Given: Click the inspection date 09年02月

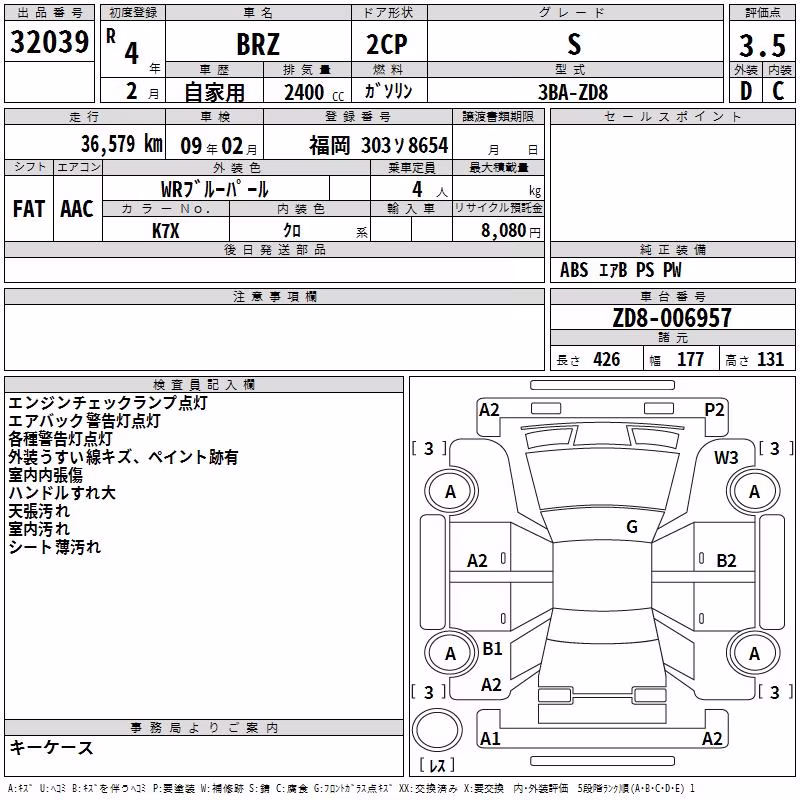Looking at the screenshot, I should click(x=219, y=146).
